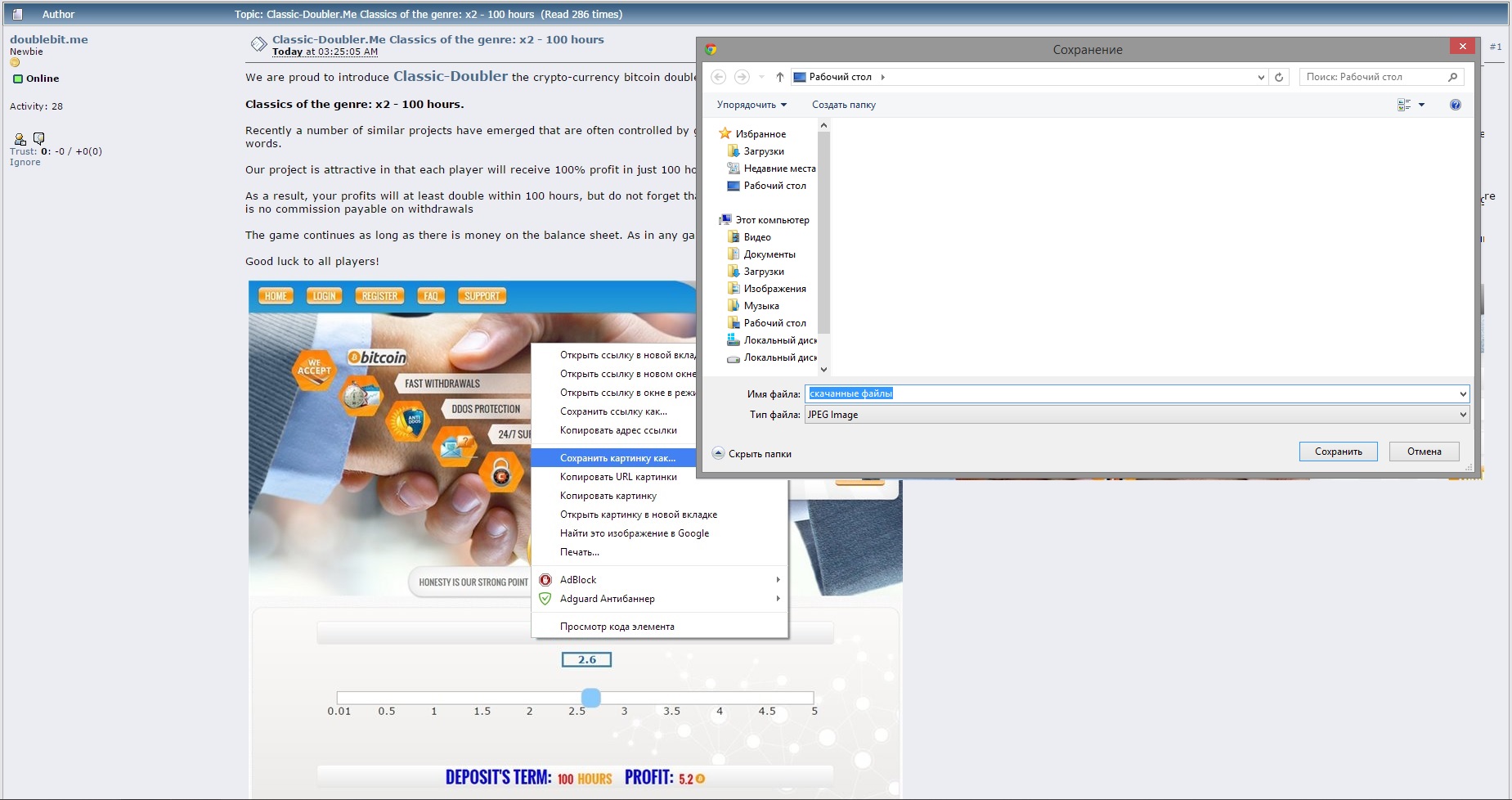Click the search magnifier icon

pyautogui.click(x=1453, y=77)
